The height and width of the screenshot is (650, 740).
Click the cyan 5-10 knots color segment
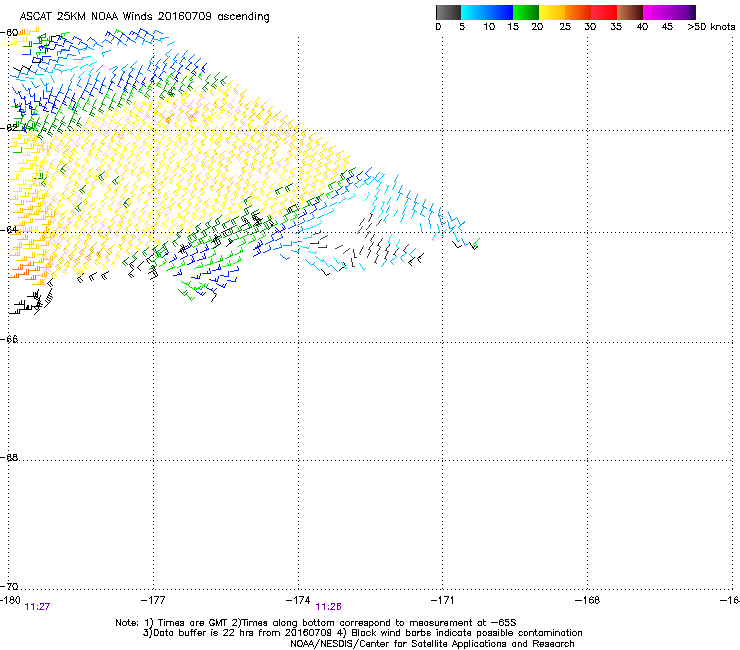coord(474,12)
